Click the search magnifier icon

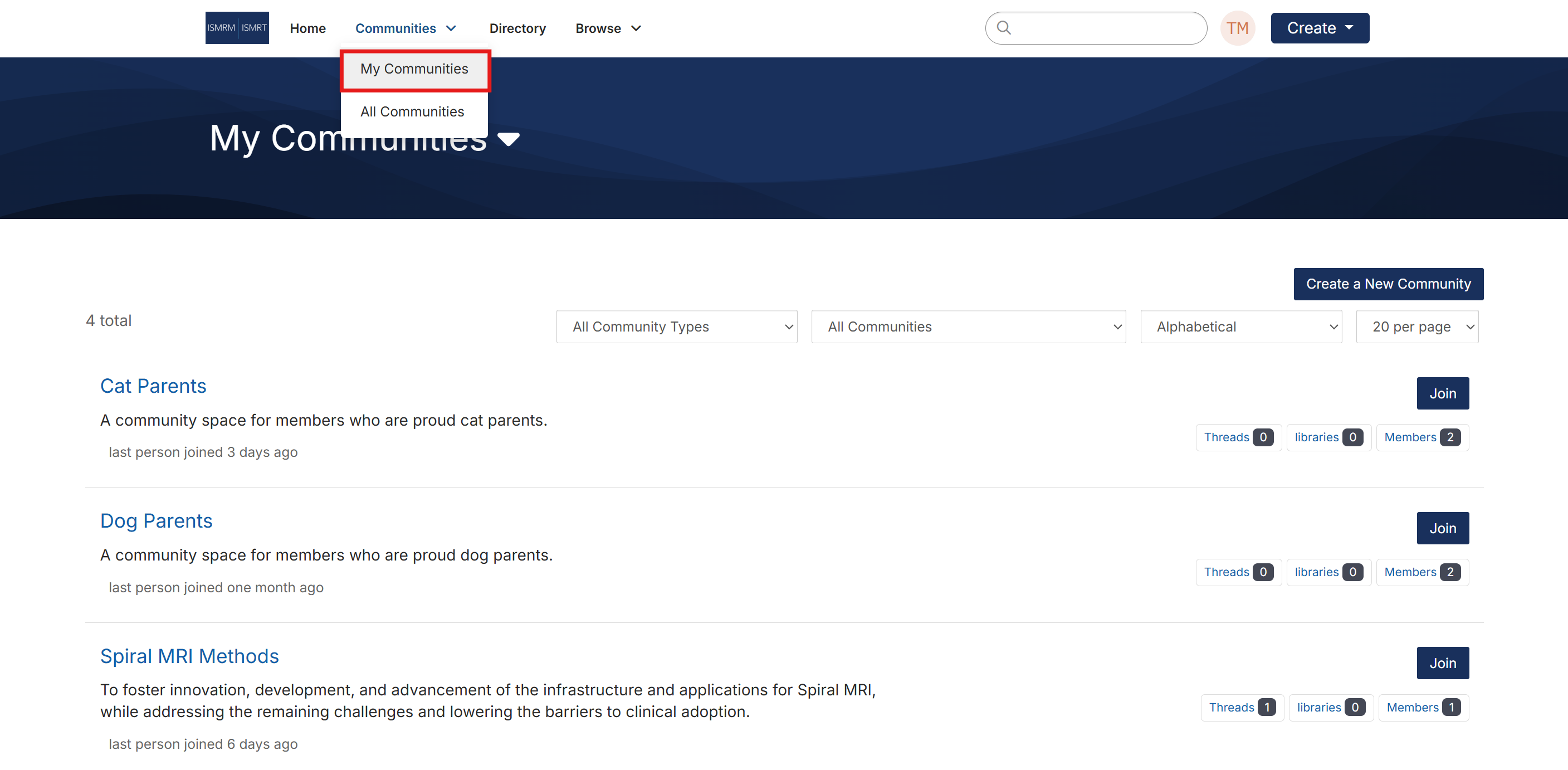tap(1004, 28)
